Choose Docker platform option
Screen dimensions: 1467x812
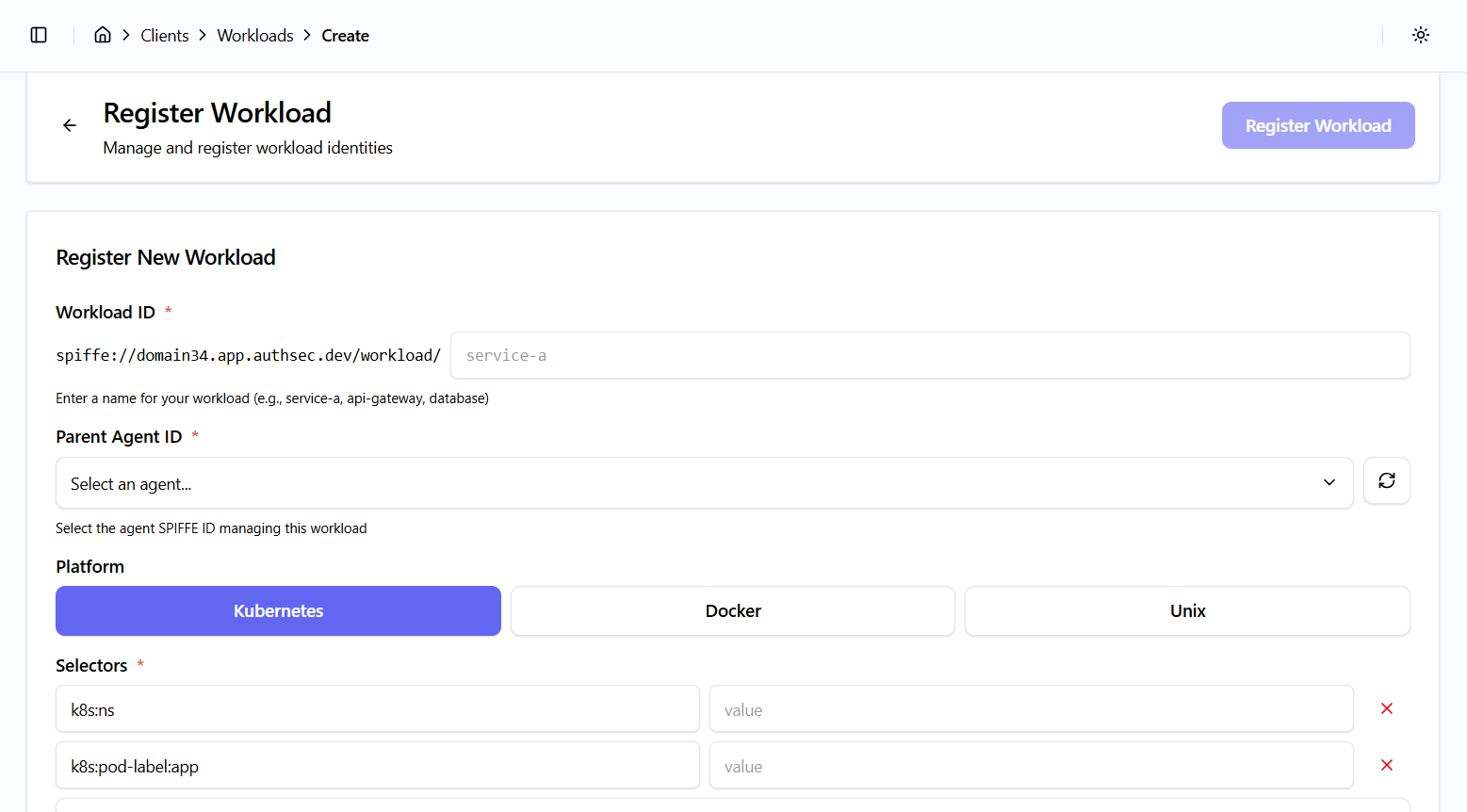[x=732, y=611]
